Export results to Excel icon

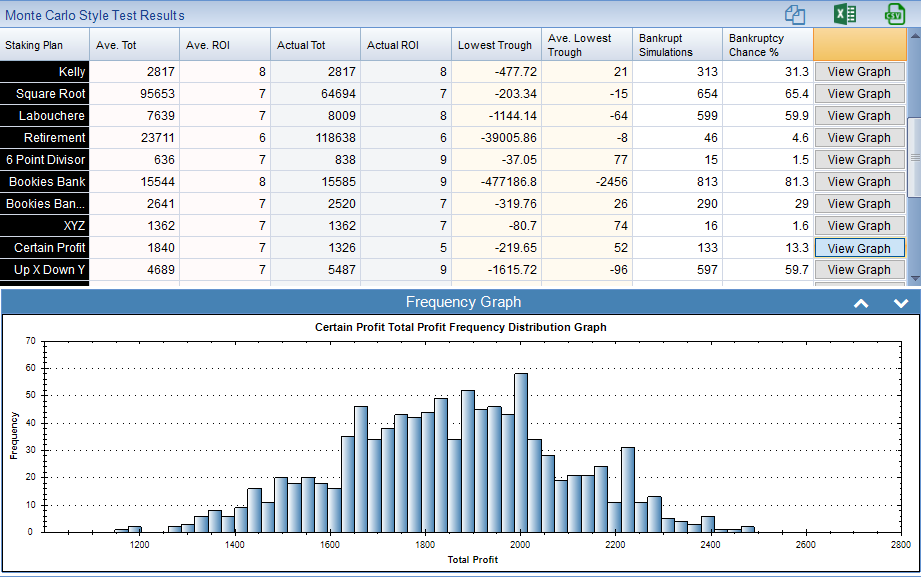coord(845,14)
